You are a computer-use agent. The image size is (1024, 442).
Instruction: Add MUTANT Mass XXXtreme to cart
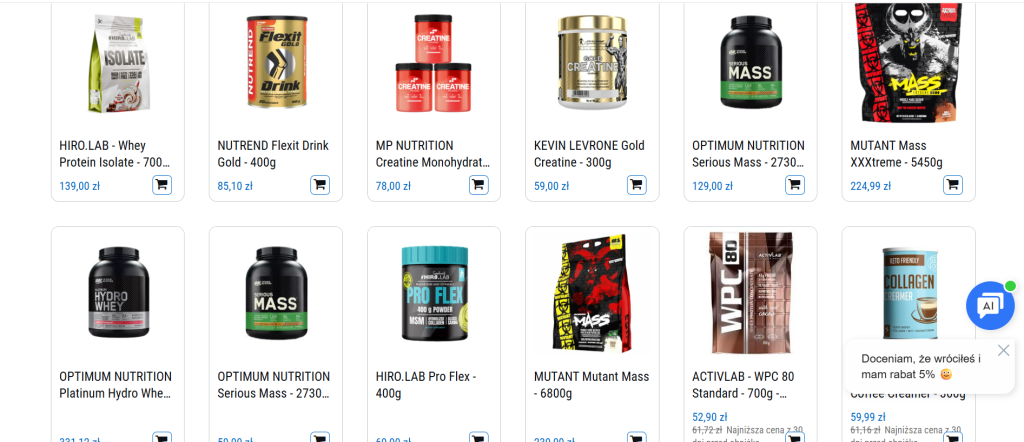point(953,185)
